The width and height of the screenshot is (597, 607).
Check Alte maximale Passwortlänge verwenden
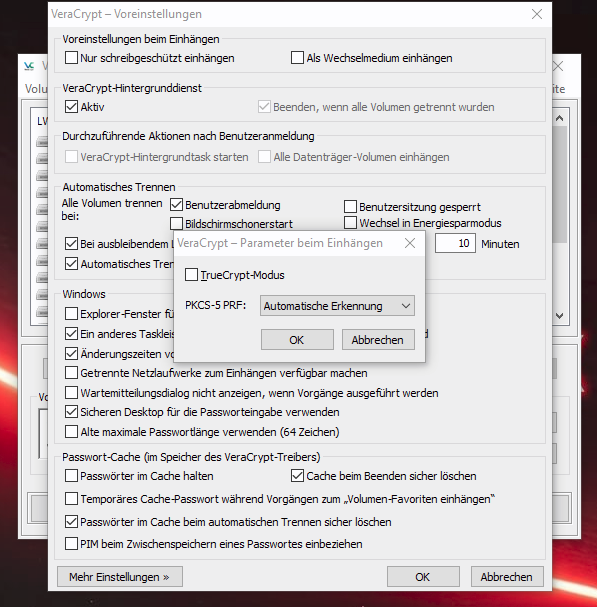tap(71, 432)
